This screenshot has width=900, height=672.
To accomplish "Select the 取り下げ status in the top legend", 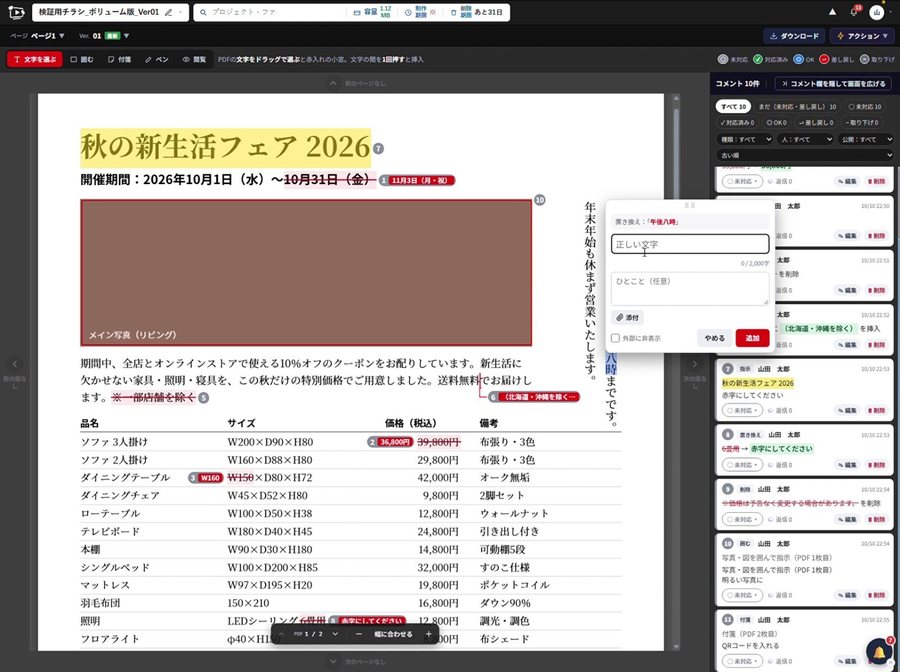I will click(877, 59).
